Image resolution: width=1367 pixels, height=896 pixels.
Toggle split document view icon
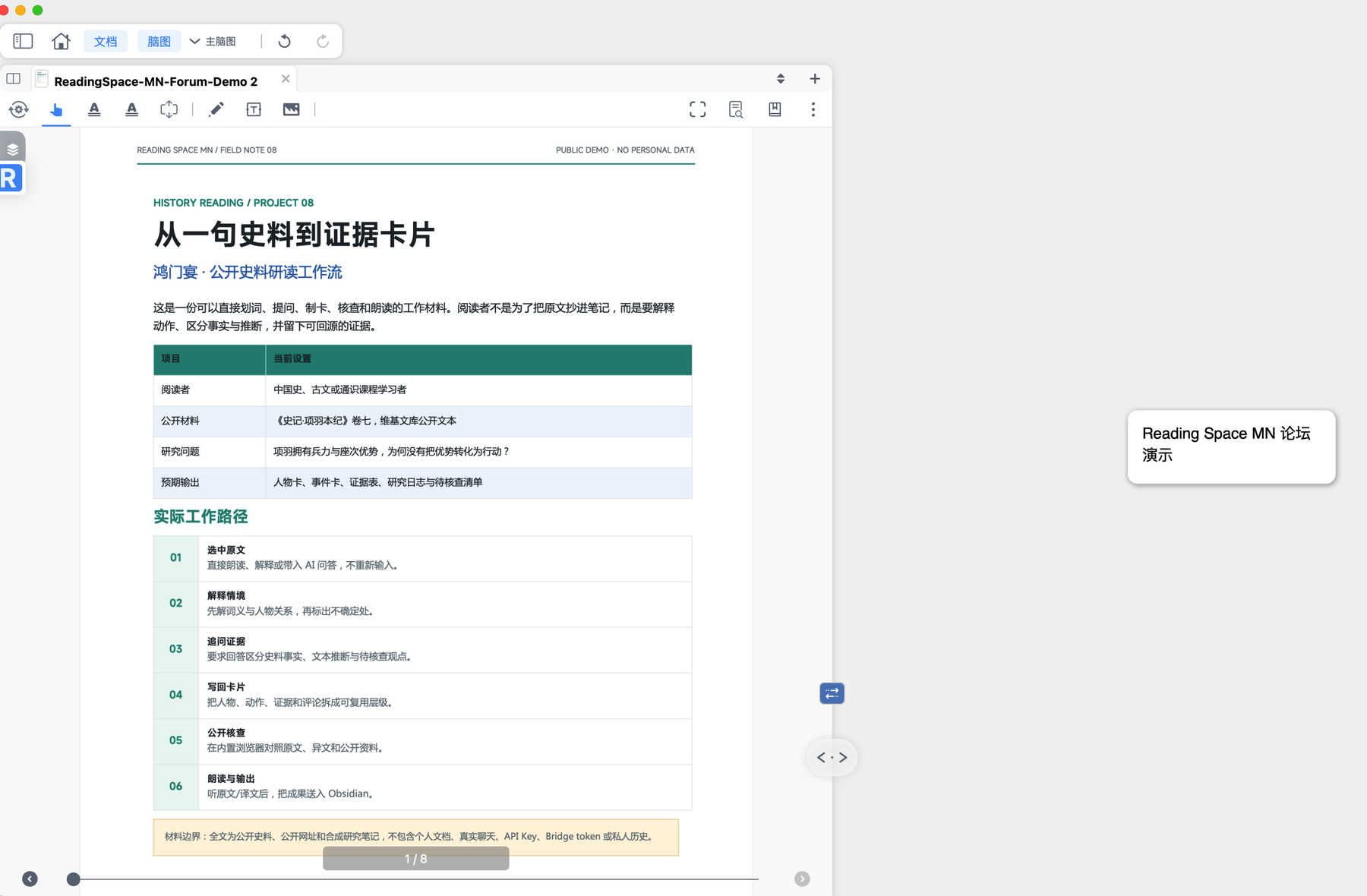(x=14, y=79)
